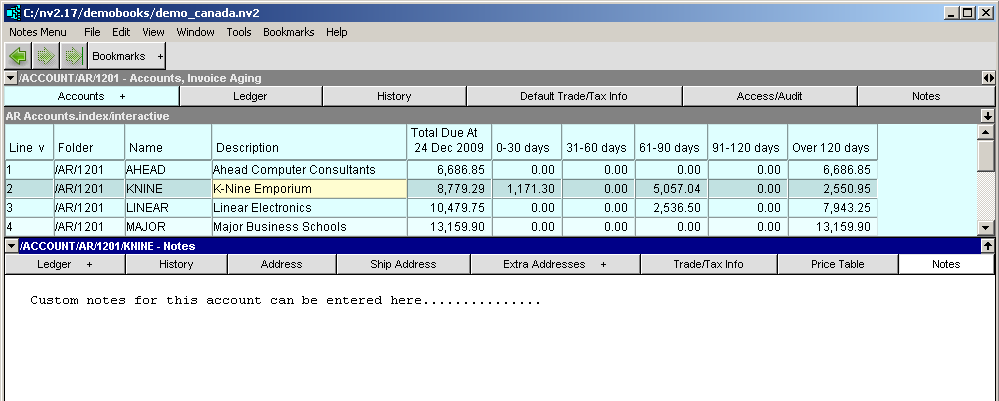The height and width of the screenshot is (401, 999).
Task: Click the green back arrow button
Action: click(18, 56)
